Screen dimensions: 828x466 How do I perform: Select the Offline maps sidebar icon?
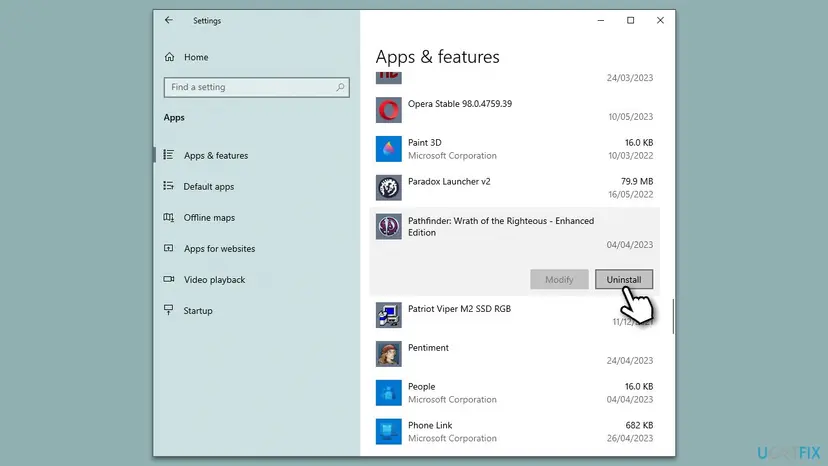[x=168, y=217]
